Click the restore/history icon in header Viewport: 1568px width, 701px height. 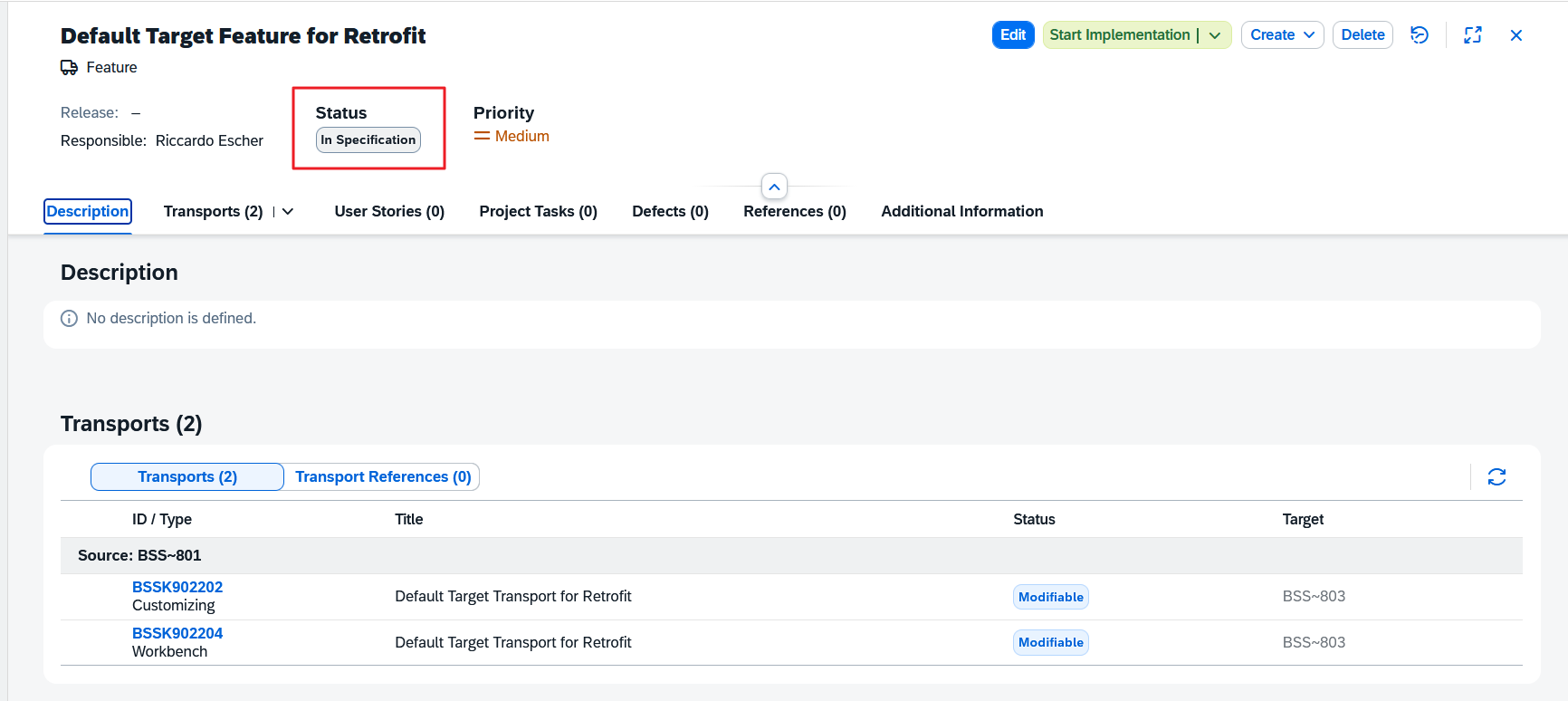1419,35
